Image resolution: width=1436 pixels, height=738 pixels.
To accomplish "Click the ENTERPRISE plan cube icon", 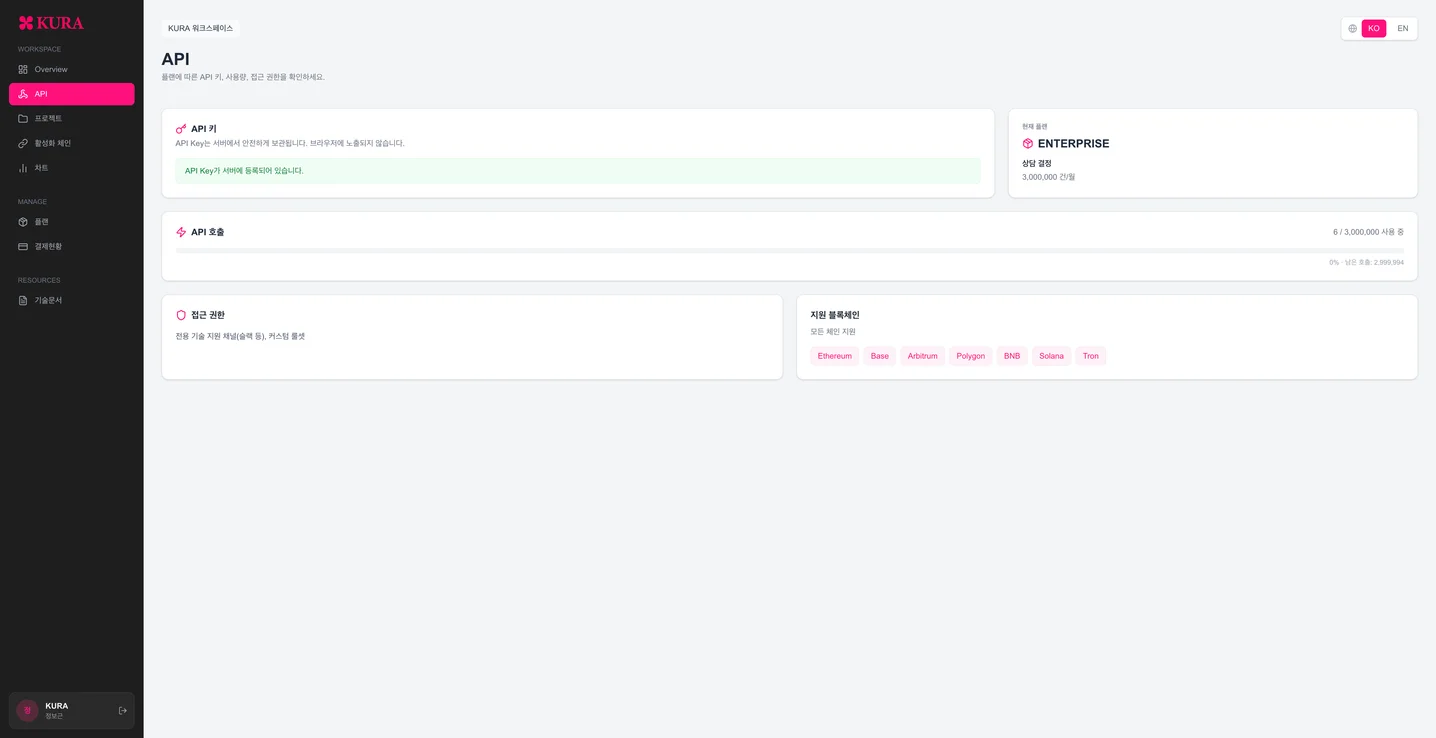I will click(x=1028, y=144).
